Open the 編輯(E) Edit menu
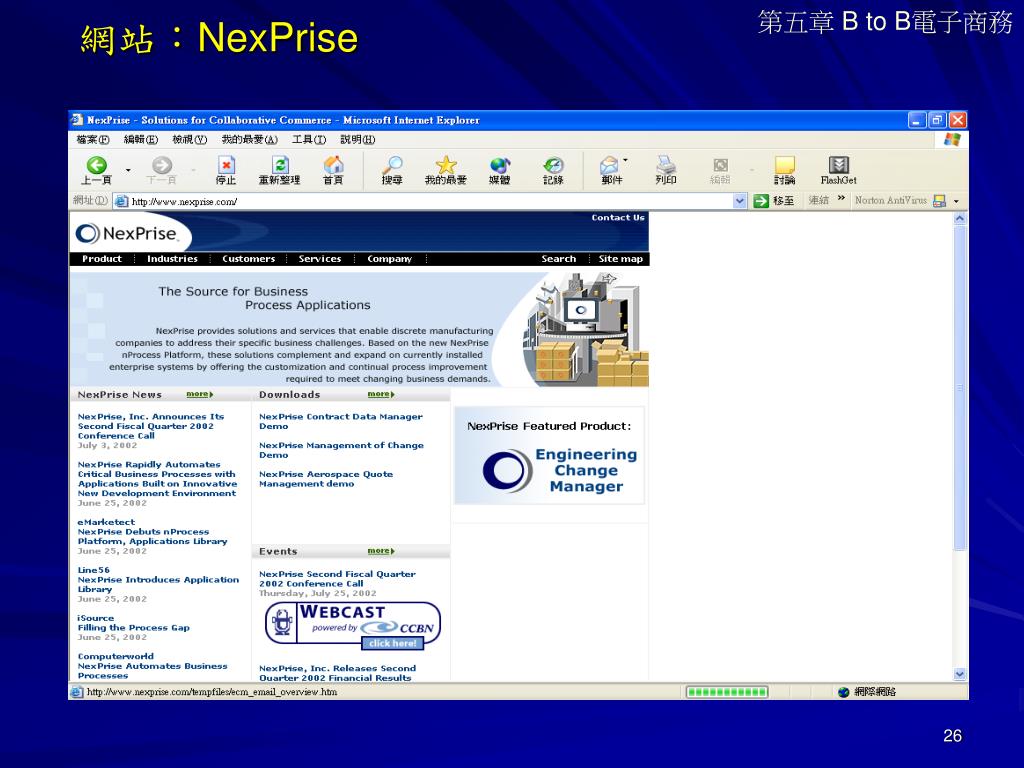This screenshot has width=1024, height=768. pyautogui.click(x=141, y=140)
